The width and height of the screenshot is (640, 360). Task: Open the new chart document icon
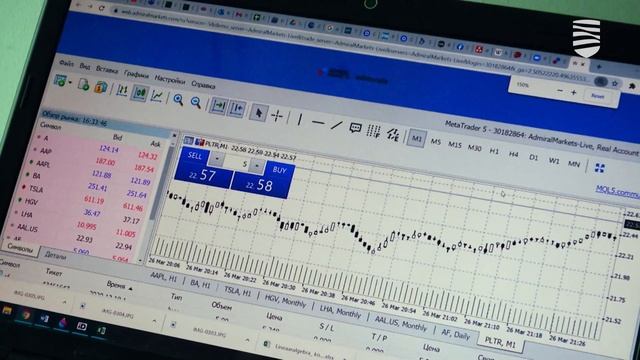pos(84,84)
